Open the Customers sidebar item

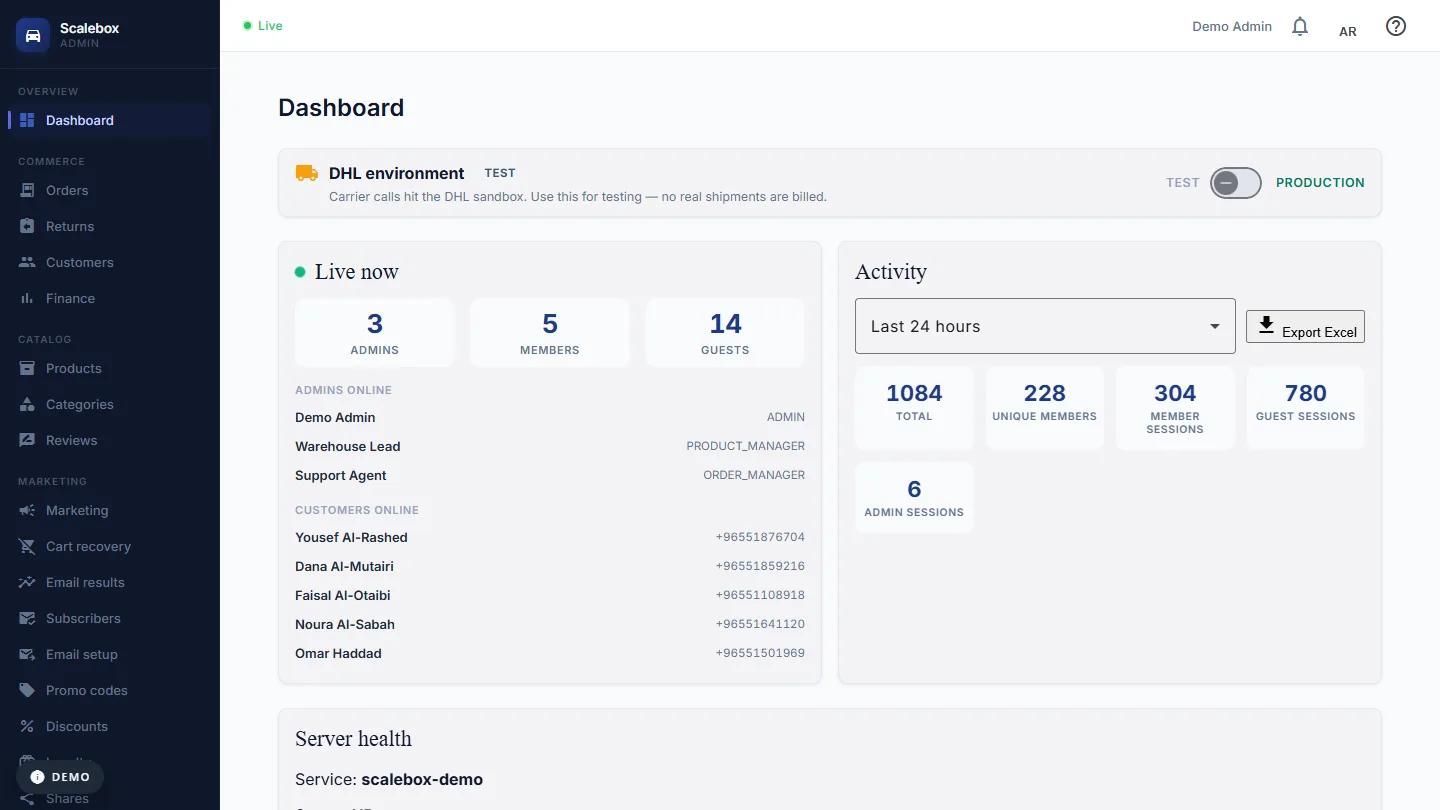click(110, 262)
